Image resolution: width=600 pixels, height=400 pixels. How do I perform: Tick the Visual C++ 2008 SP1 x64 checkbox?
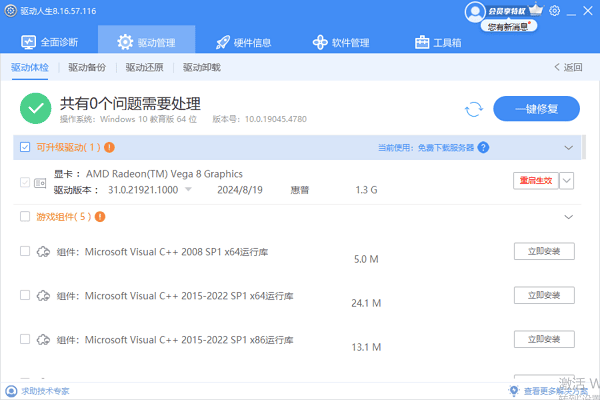tap(25, 252)
